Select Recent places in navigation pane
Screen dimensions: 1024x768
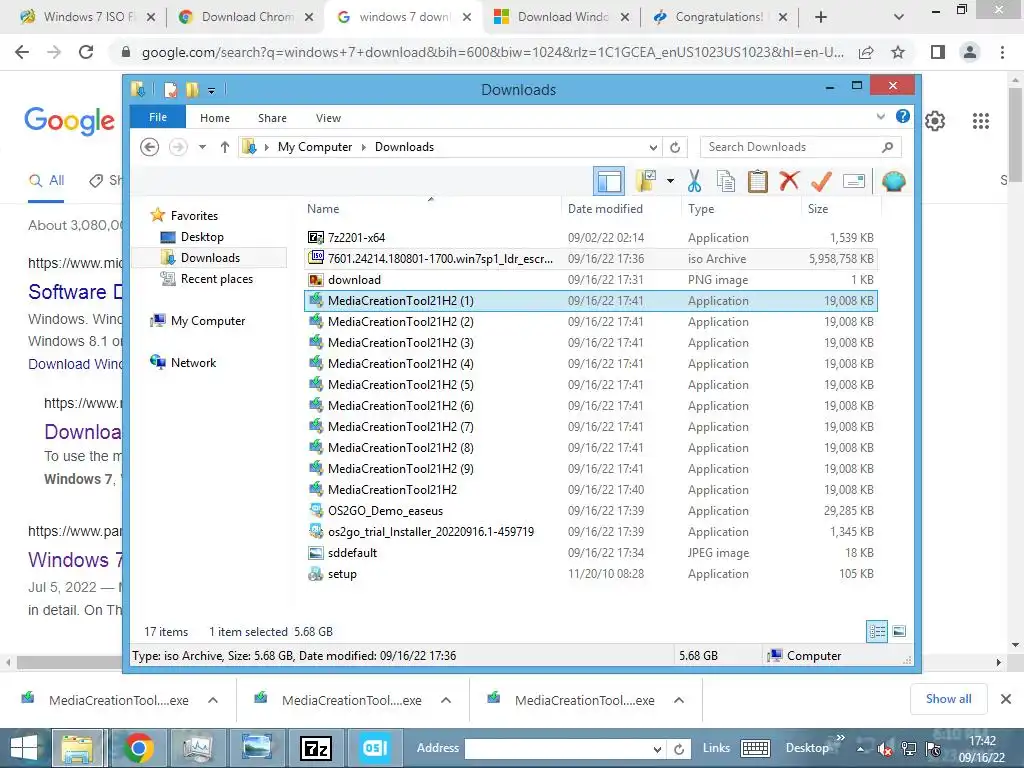pyautogui.click(x=216, y=279)
